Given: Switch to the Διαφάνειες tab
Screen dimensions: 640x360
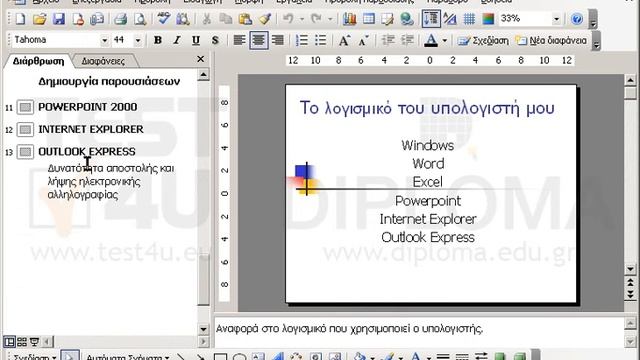Looking at the screenshot, I should click(103, 61).
